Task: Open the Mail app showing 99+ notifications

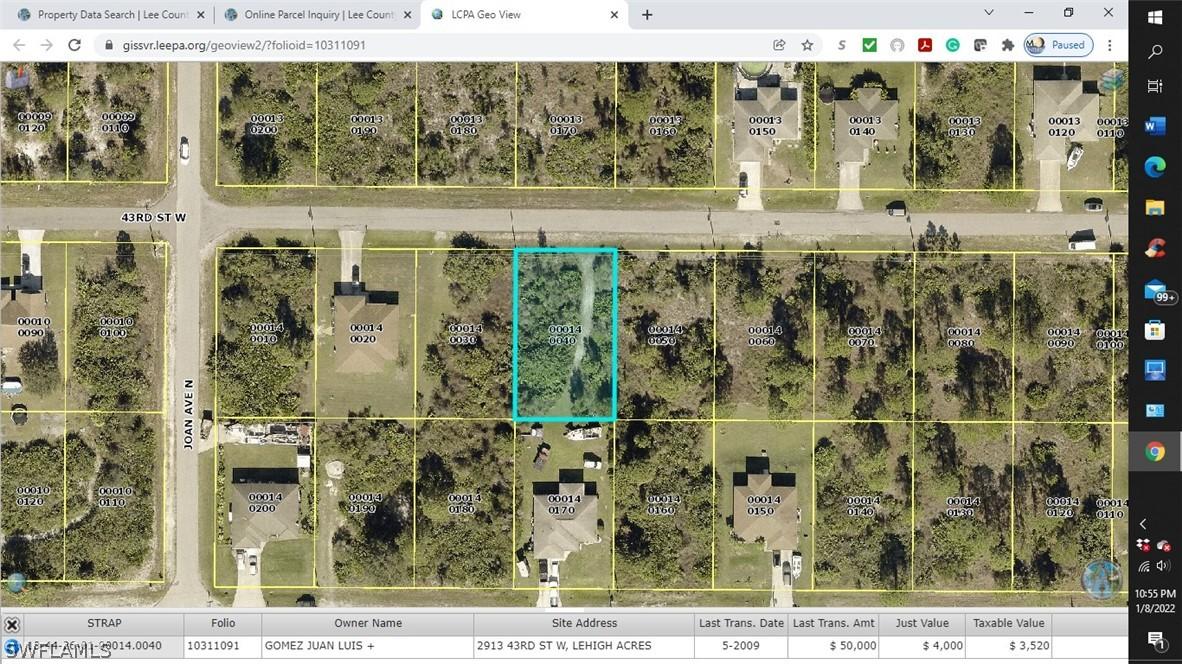Action: click(x=1154, y=290)
